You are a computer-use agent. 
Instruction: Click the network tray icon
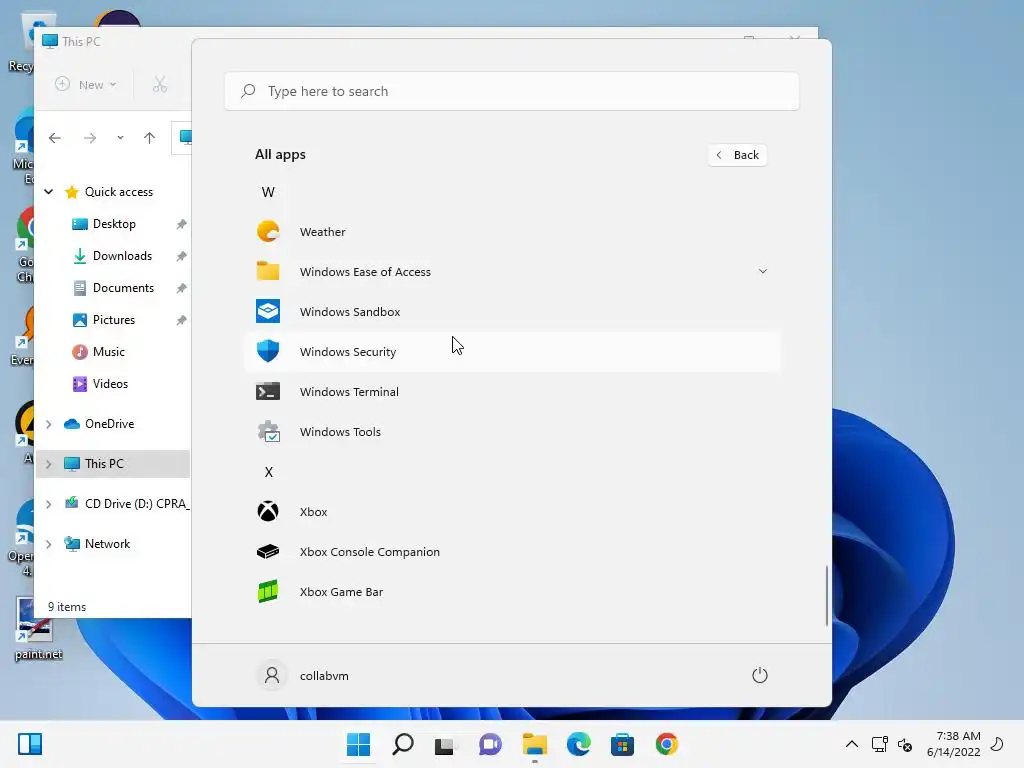tap(879, 744)
